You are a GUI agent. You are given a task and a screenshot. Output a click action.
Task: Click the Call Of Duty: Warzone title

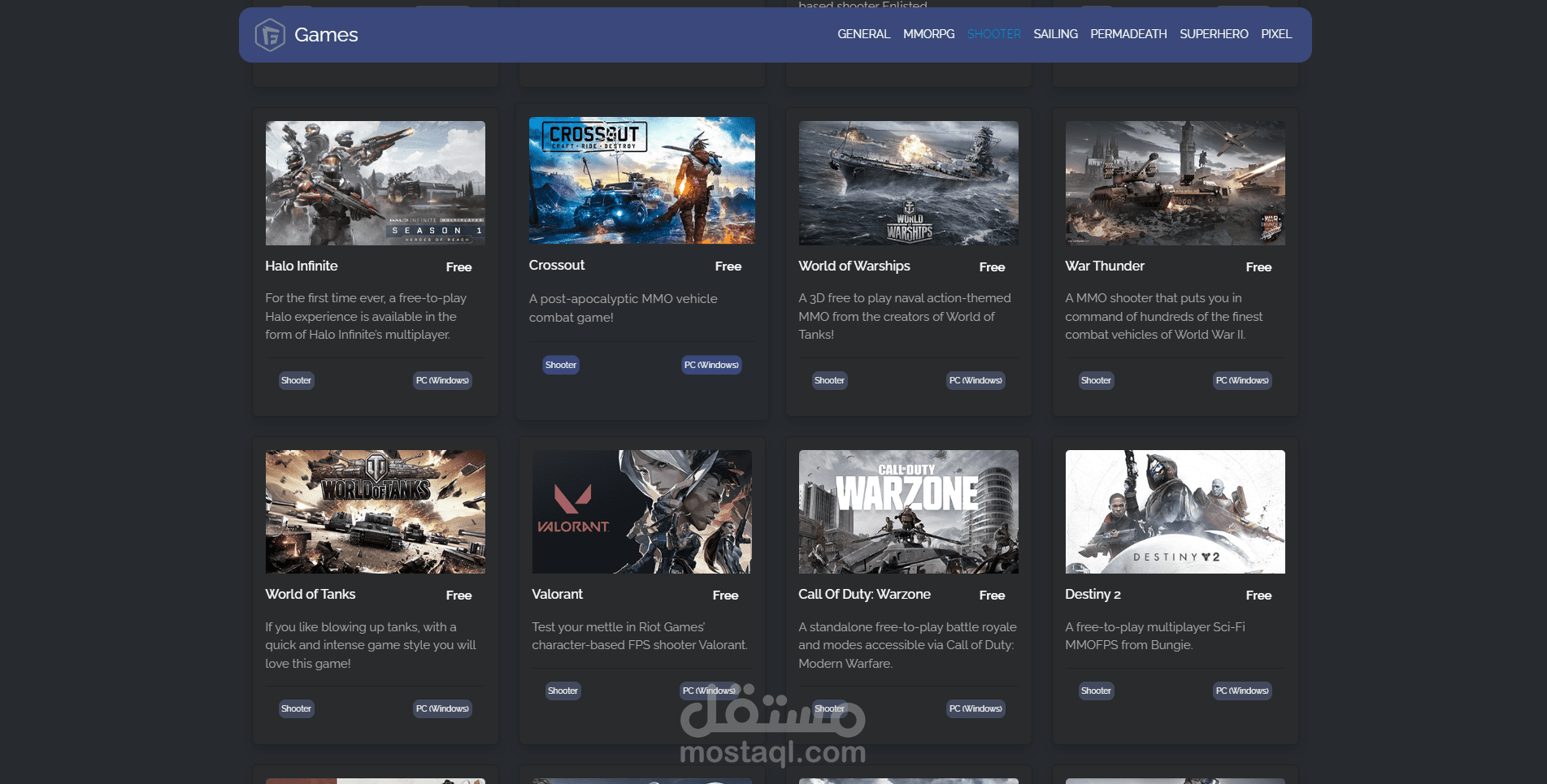point(865,594)
